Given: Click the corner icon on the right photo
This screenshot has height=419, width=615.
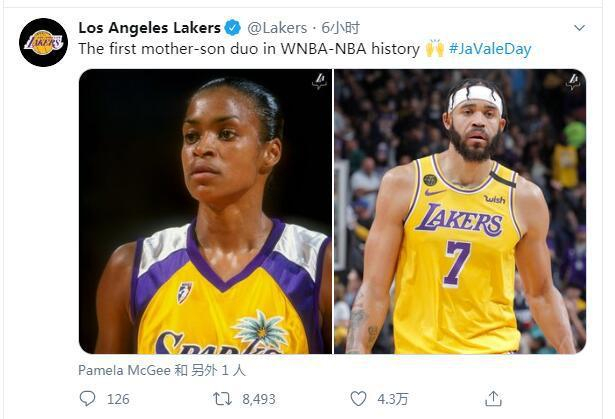Looking at the screenshot, I should pyautogui.click(x=573, y=82).
